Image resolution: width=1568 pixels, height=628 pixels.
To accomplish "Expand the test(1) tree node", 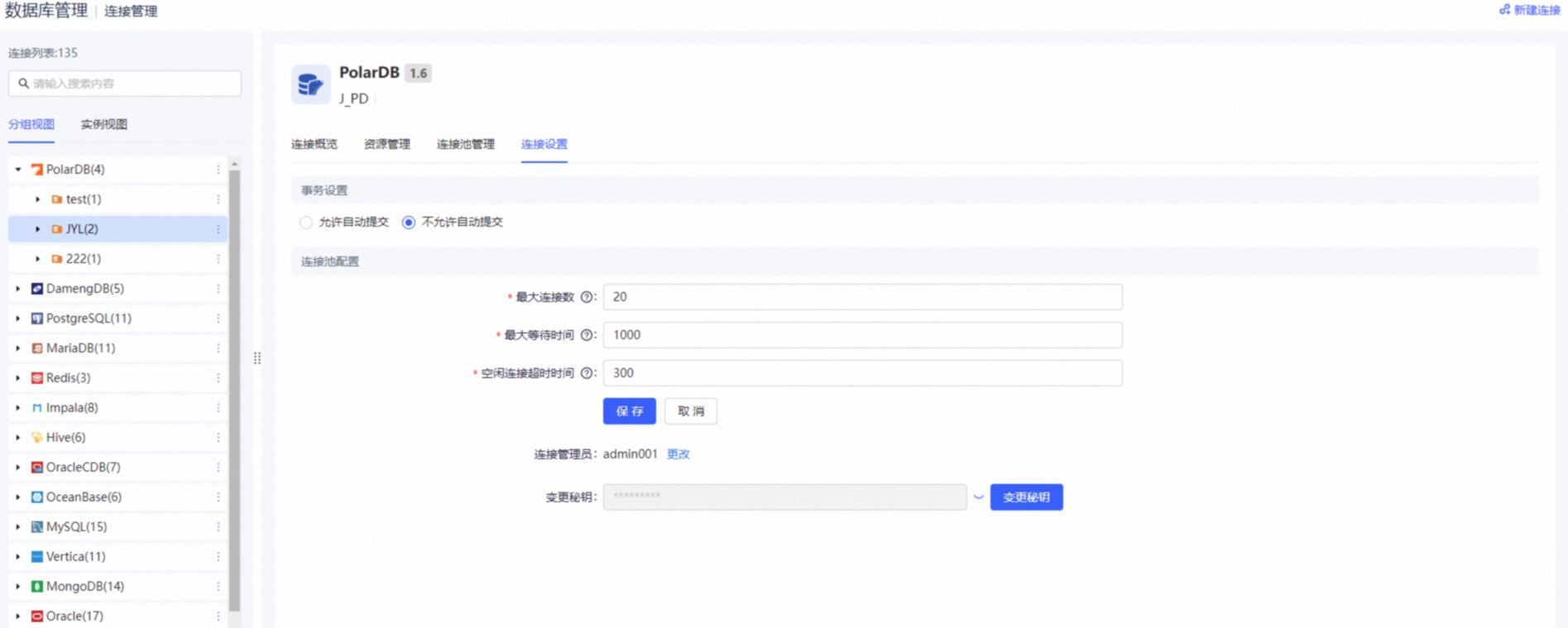I will pos(38,199).
